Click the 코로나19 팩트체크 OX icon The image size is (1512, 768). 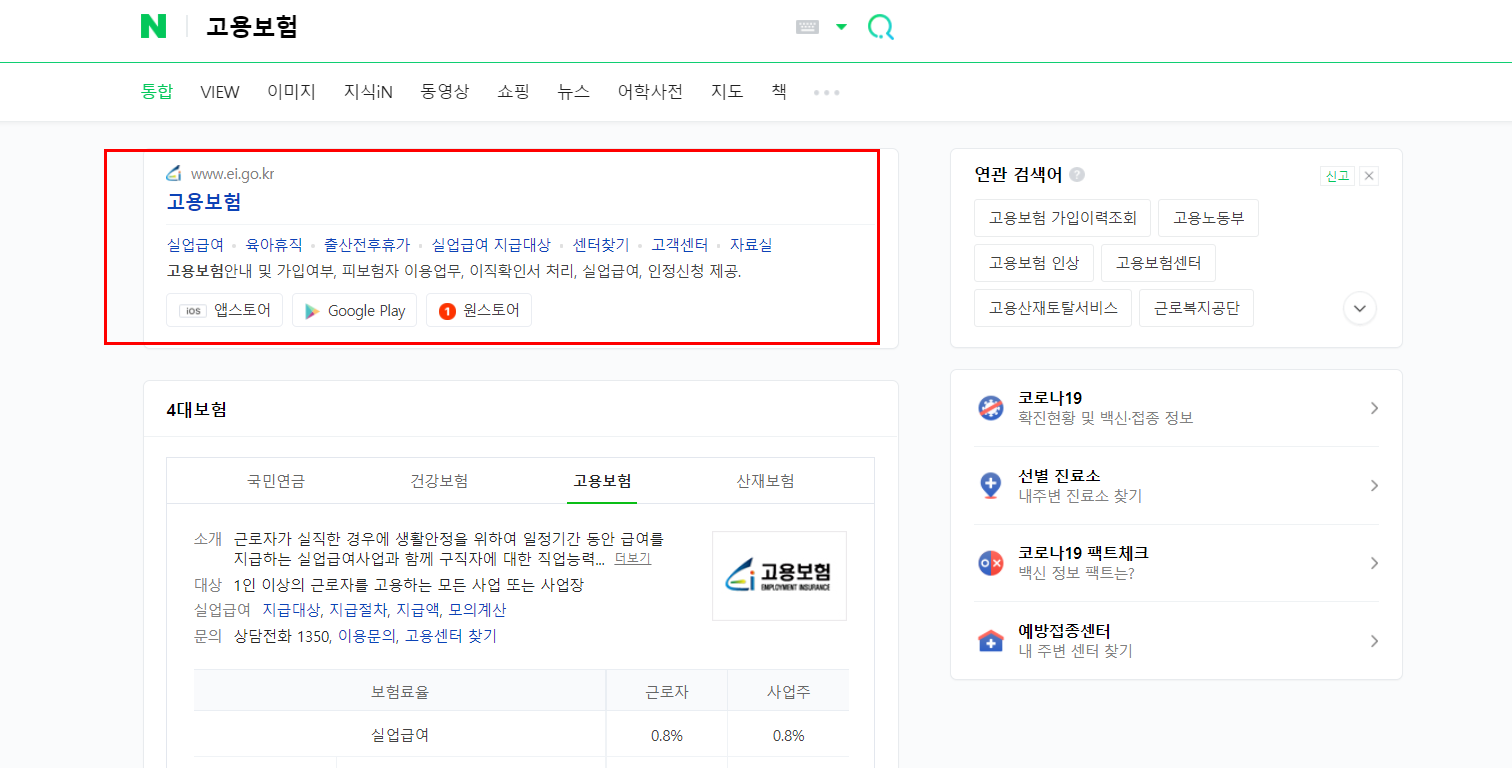point(990,563)
